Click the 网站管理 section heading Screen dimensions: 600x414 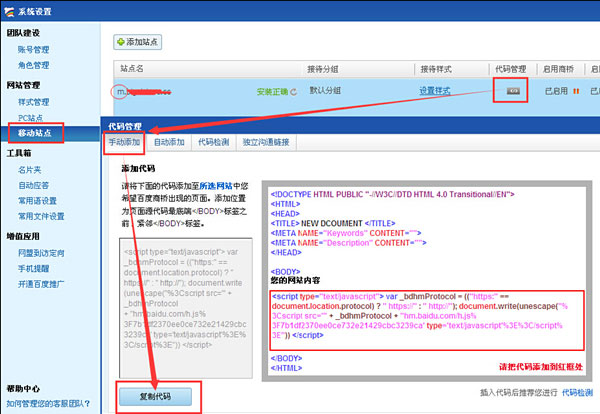[23, 85]
